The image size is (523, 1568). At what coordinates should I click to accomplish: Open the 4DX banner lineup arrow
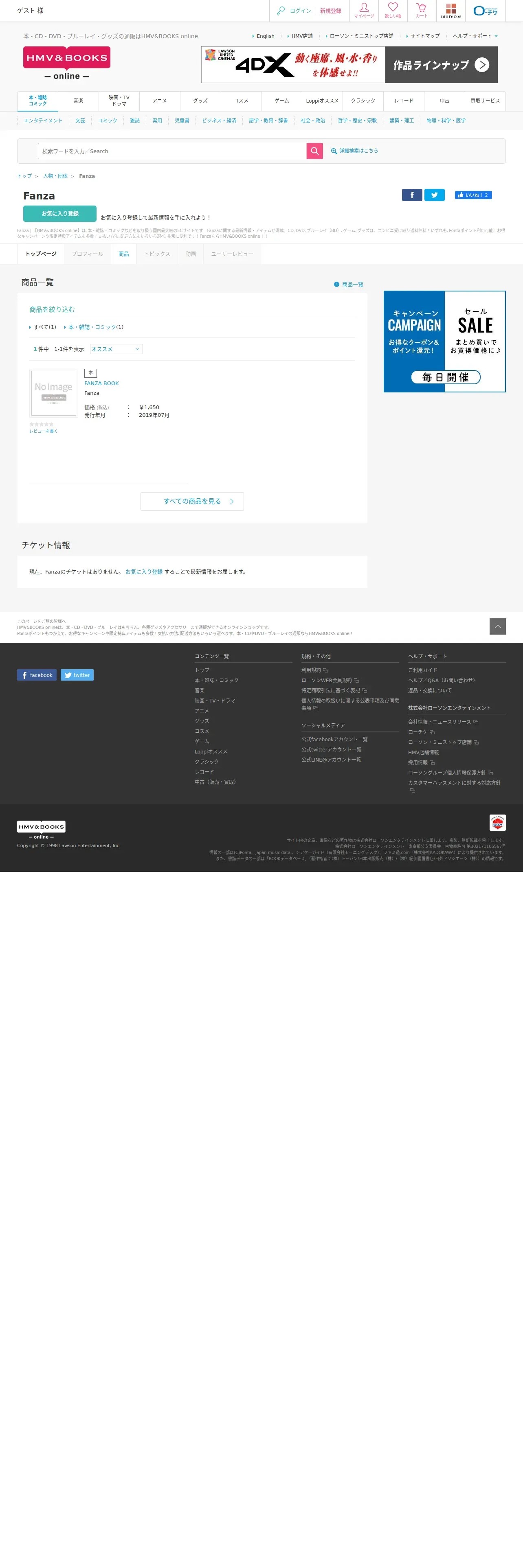[481, 65]
